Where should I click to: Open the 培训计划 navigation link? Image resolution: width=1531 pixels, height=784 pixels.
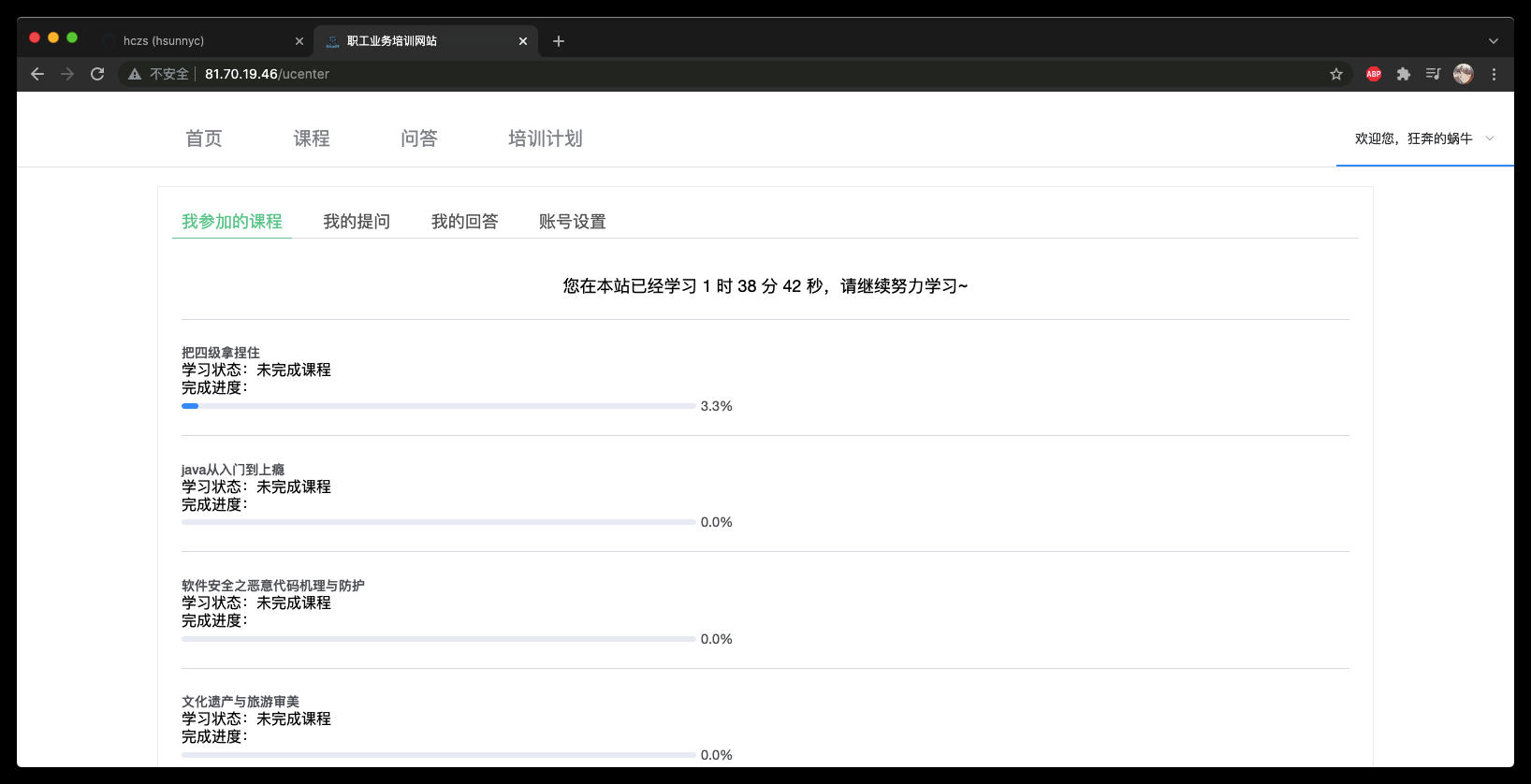pos(545,138)
